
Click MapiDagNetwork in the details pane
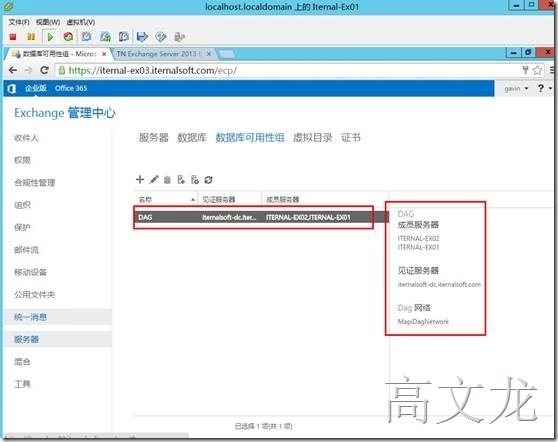click(x=423, y=321)
